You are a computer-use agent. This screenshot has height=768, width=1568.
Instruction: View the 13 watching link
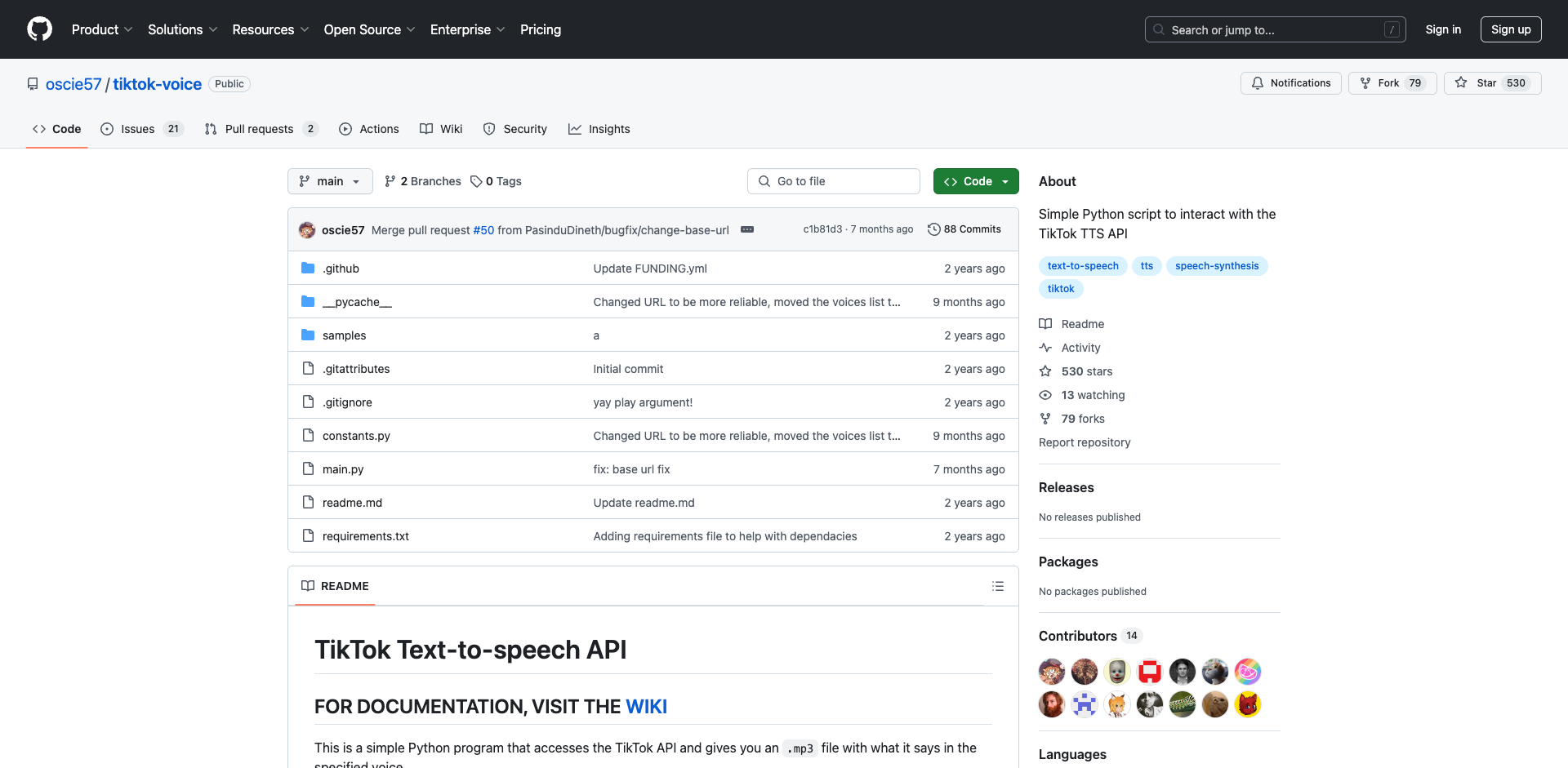(1082, 395)
